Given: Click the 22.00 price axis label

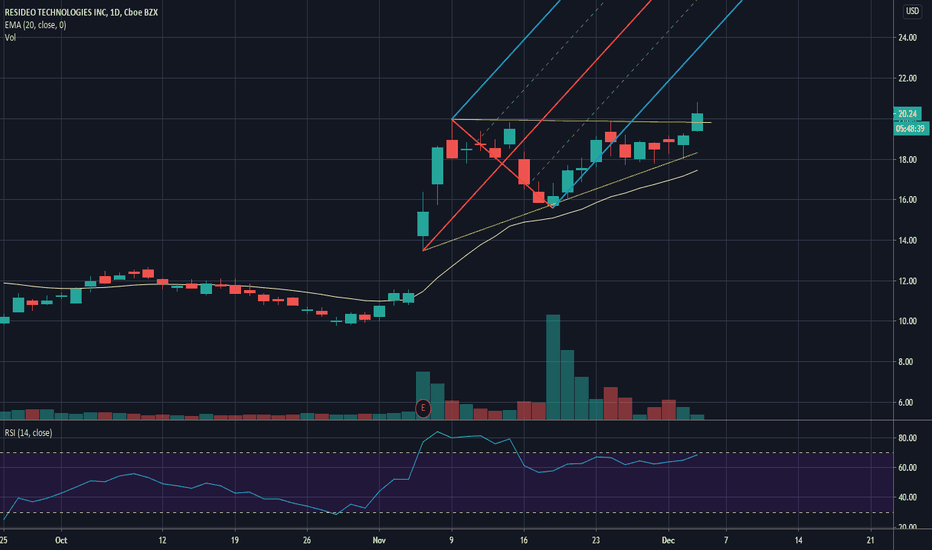Looking at the screenshot, I should point(907,78).
